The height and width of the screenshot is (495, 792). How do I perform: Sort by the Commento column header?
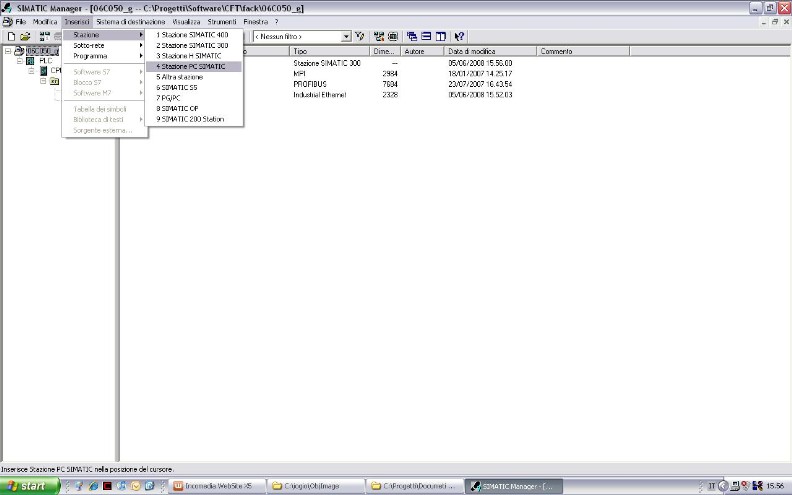coord(583,51)
